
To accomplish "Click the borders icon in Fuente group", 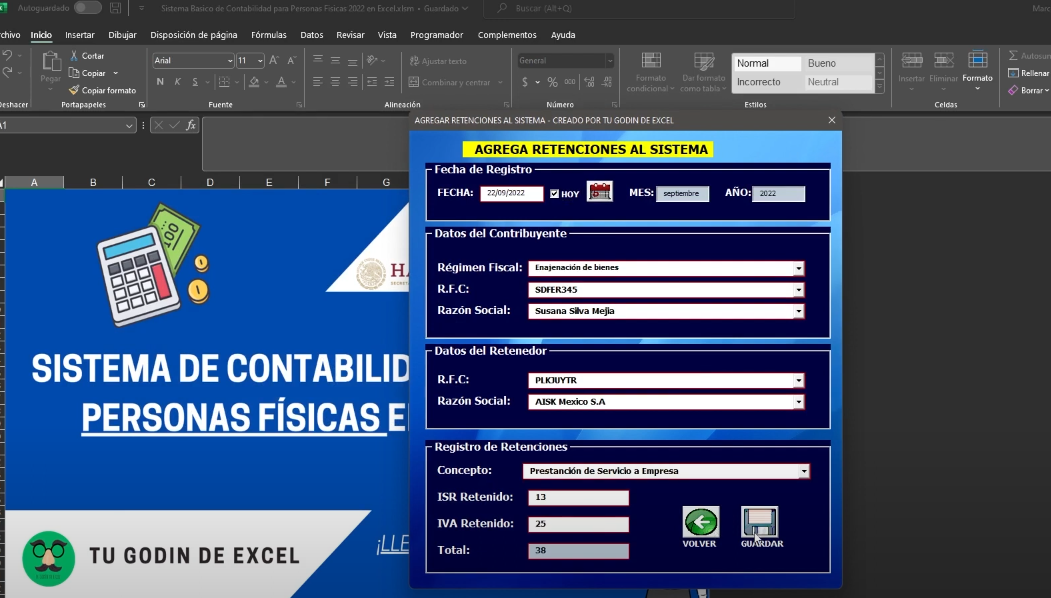I will pyautogui.click(x=224, y=82).
